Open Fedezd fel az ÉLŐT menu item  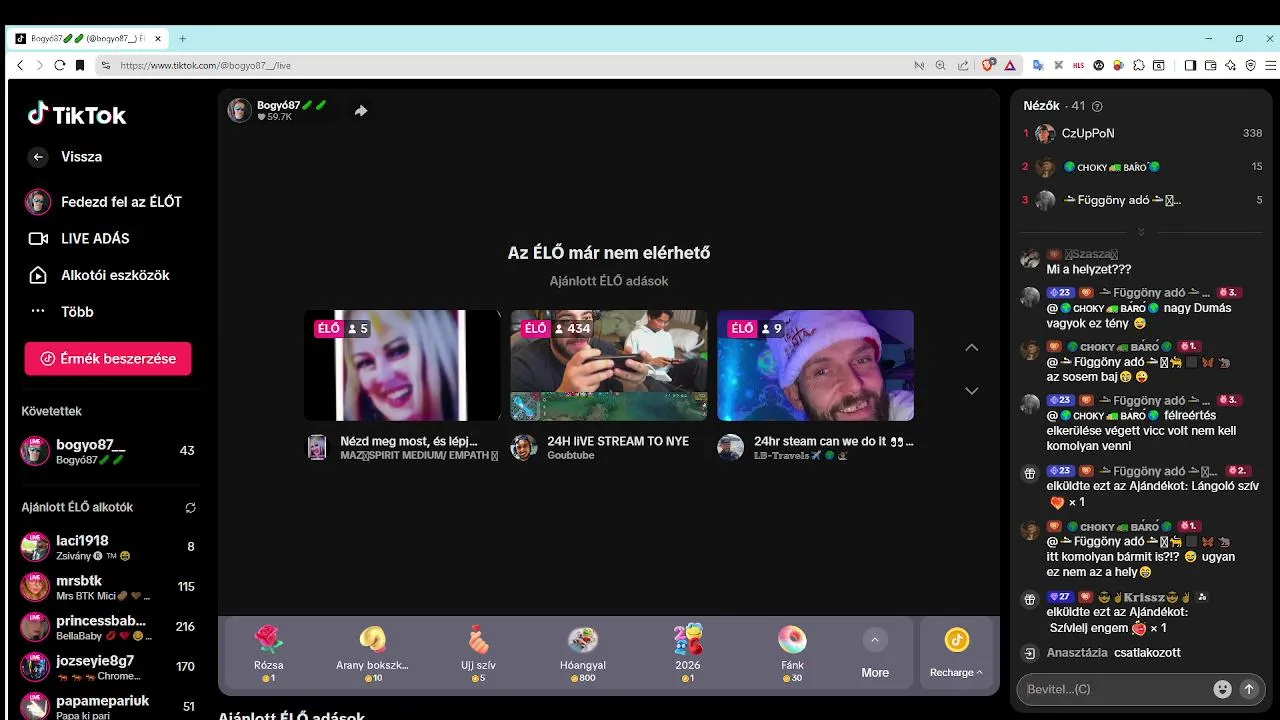104,202
